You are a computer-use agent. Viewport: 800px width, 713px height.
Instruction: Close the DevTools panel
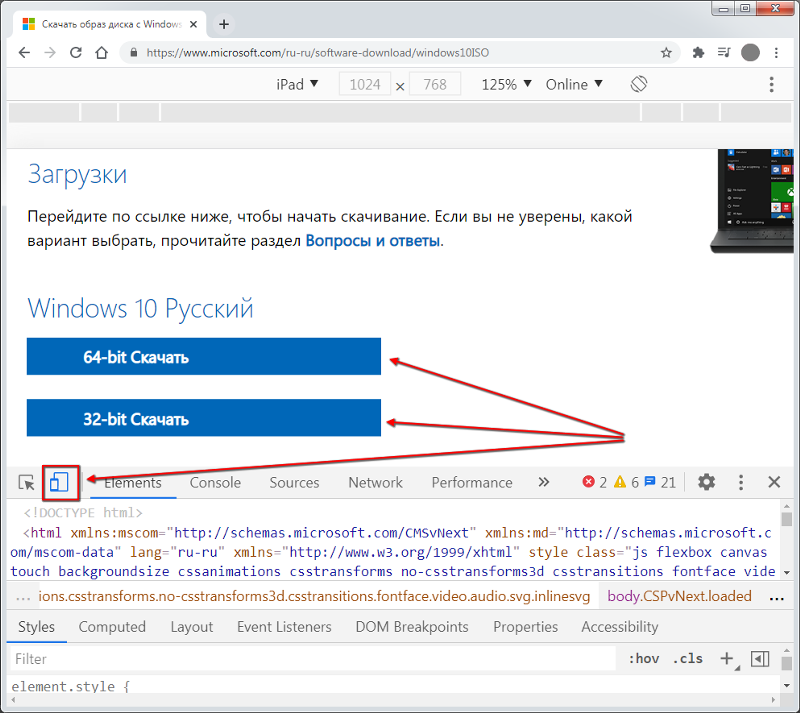[774, 482]
